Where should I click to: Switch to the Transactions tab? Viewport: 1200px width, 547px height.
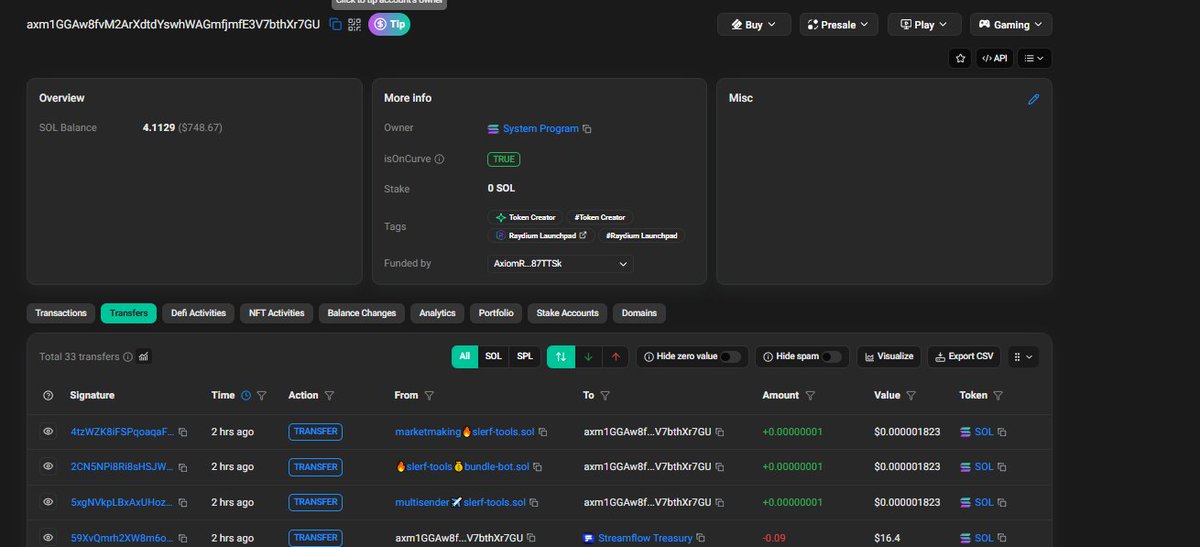(x=61, y=313)
